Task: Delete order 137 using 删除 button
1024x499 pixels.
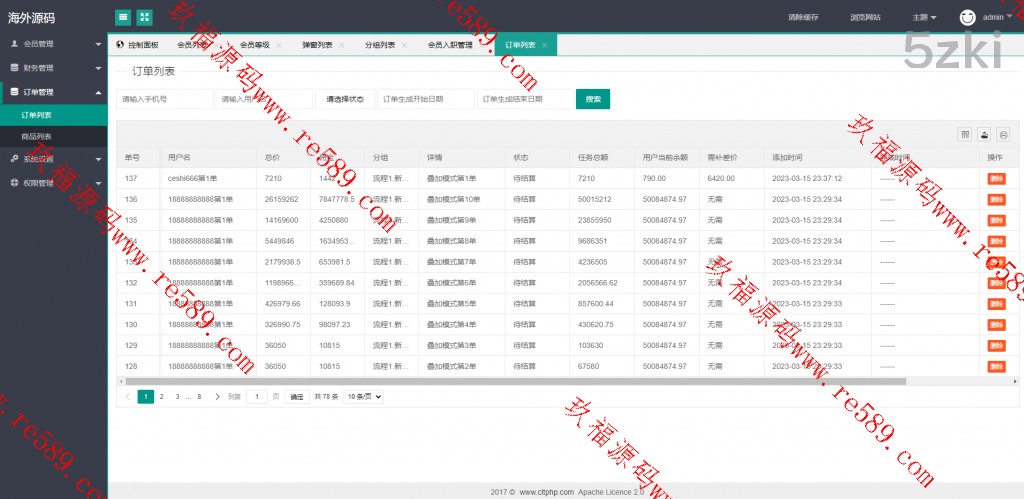Action: coord(996,178)
